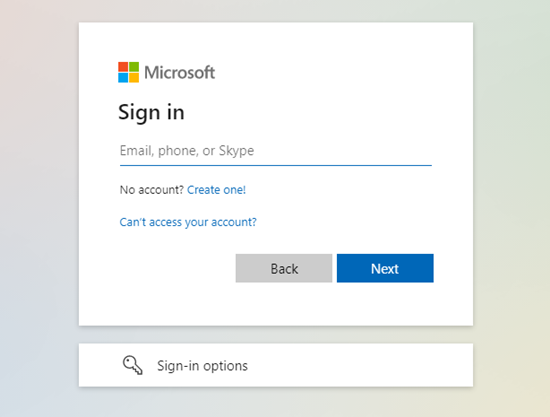This screenshot has width=550, height=417.
Task: Open the "Create one!" link
Action: tap(216, 190)
